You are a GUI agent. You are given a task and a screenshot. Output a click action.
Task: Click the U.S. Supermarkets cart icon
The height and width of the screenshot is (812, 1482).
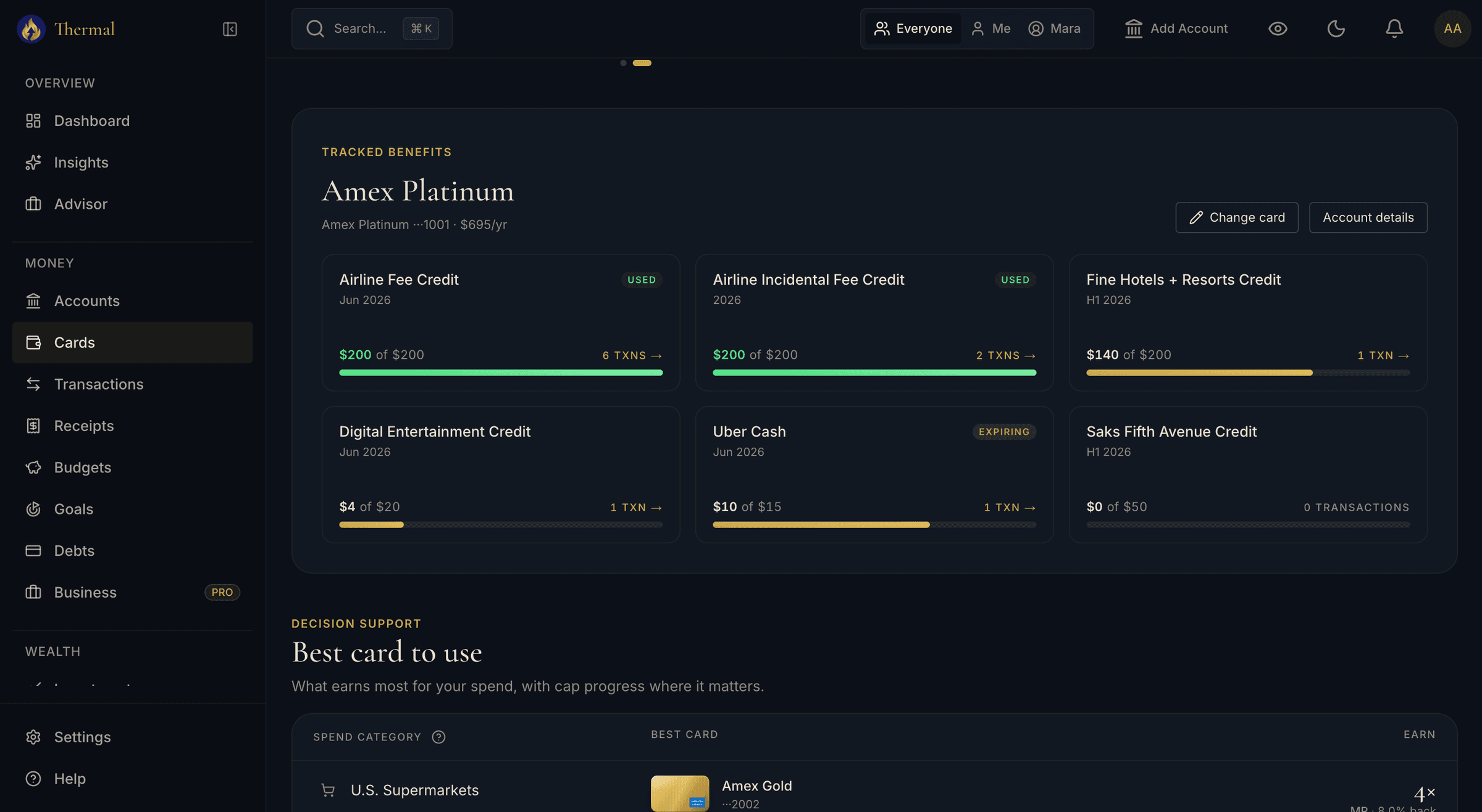[x=328, y=790]
